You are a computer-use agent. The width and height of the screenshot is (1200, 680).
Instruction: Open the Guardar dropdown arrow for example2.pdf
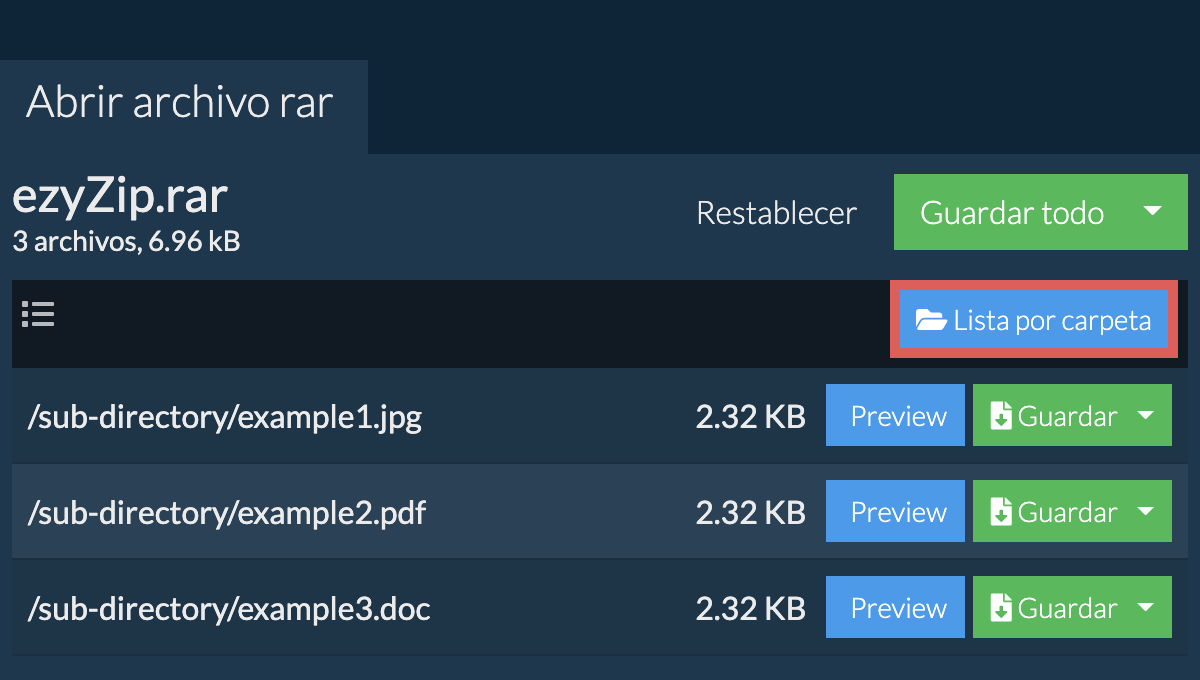point(1146,512)
